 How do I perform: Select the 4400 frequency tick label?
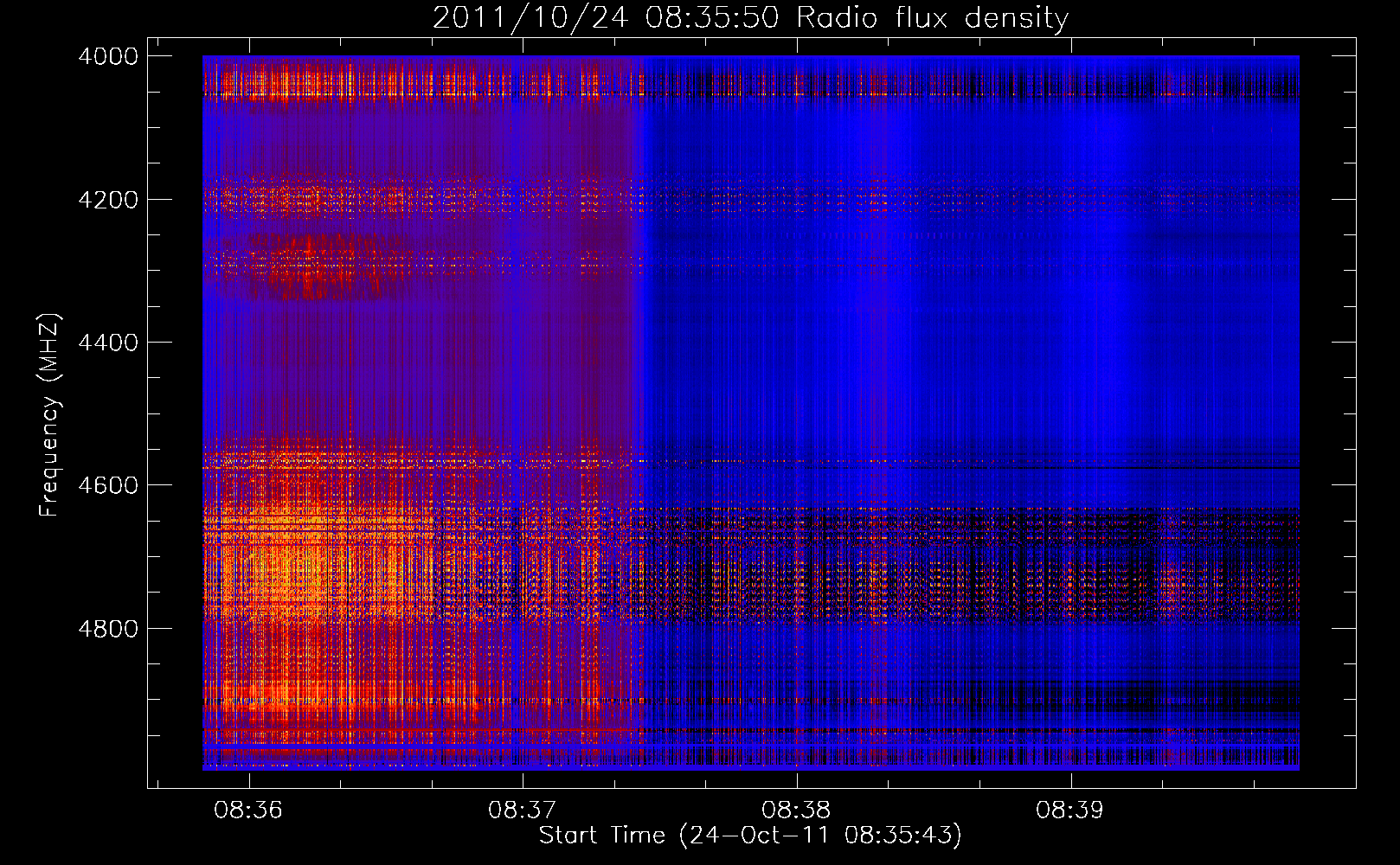point(108,343)
